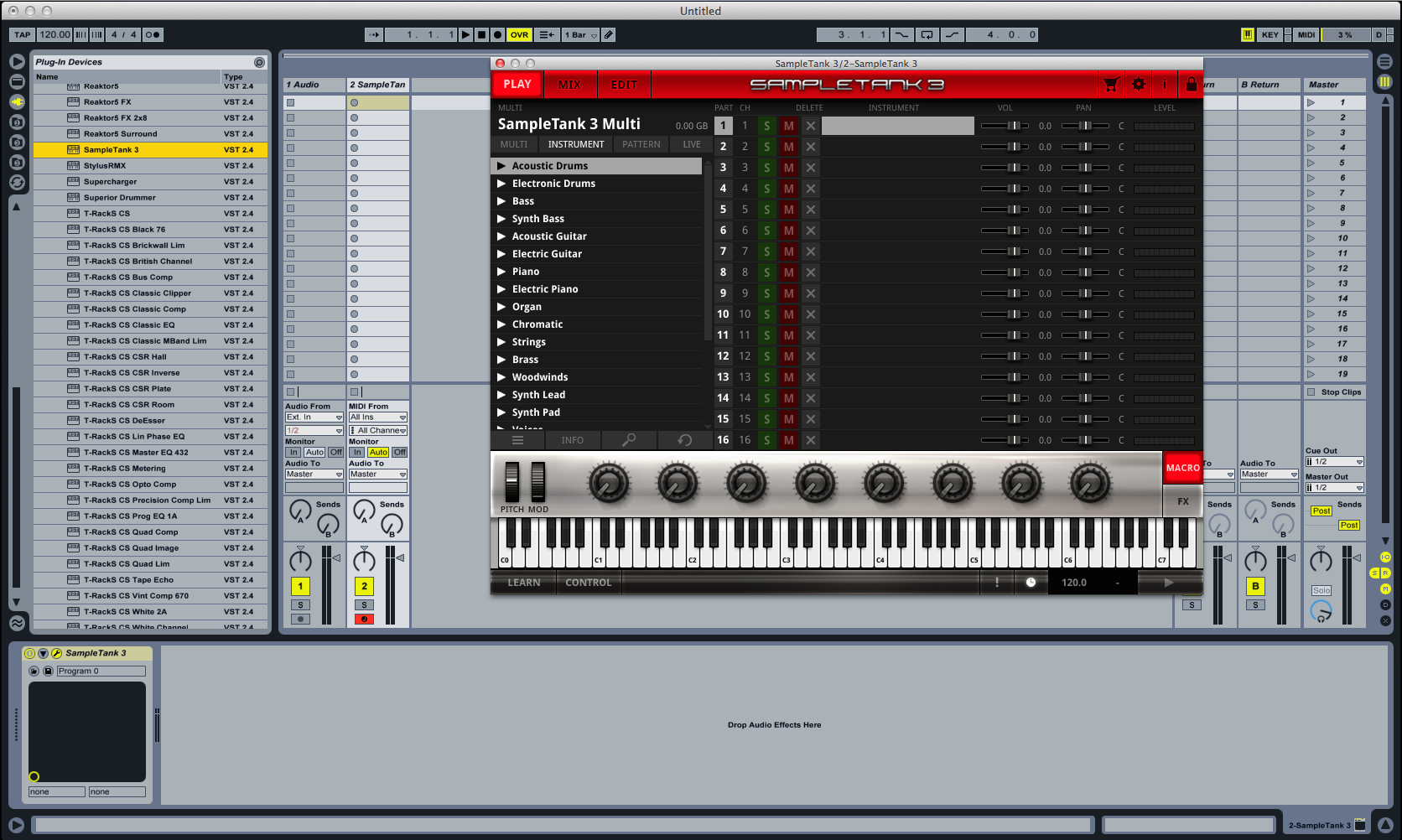Open File Browser 1 in sidebar

point(17,122)
